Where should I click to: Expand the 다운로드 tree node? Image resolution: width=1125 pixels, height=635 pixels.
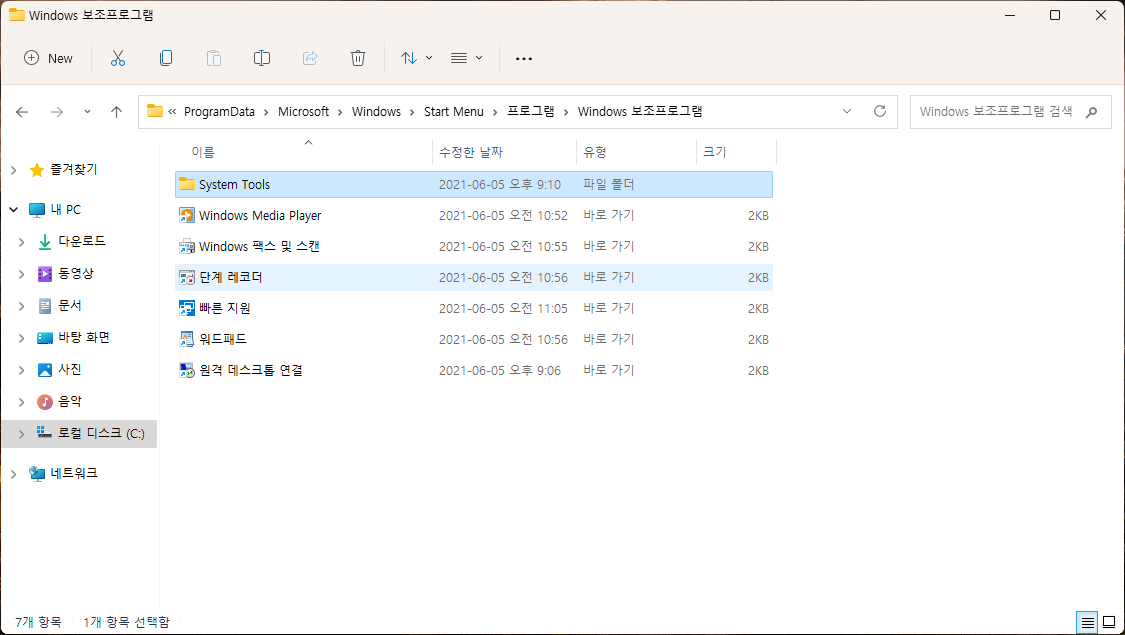[22, 242]
